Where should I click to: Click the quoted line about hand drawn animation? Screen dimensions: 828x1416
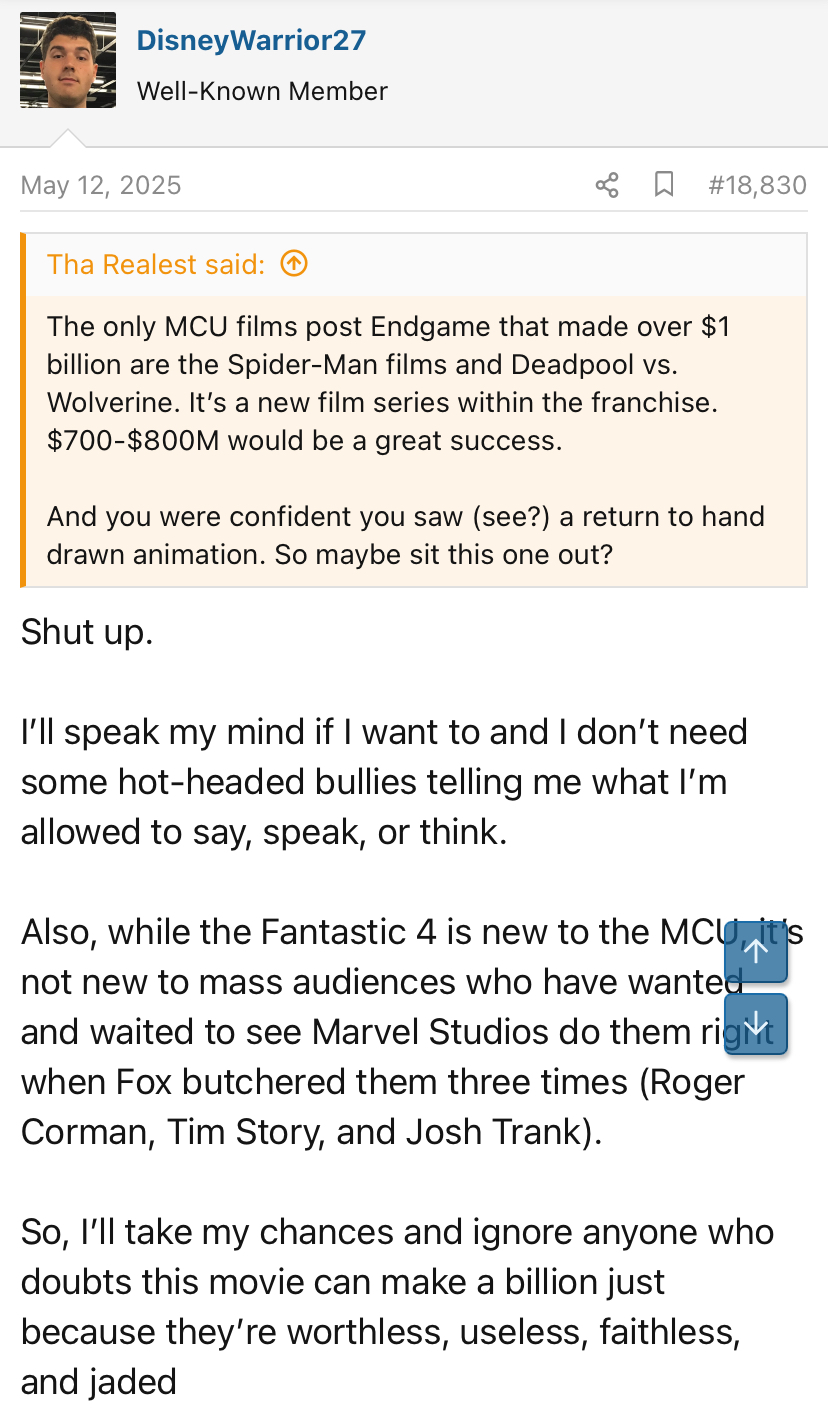click(x=405, y=535)
